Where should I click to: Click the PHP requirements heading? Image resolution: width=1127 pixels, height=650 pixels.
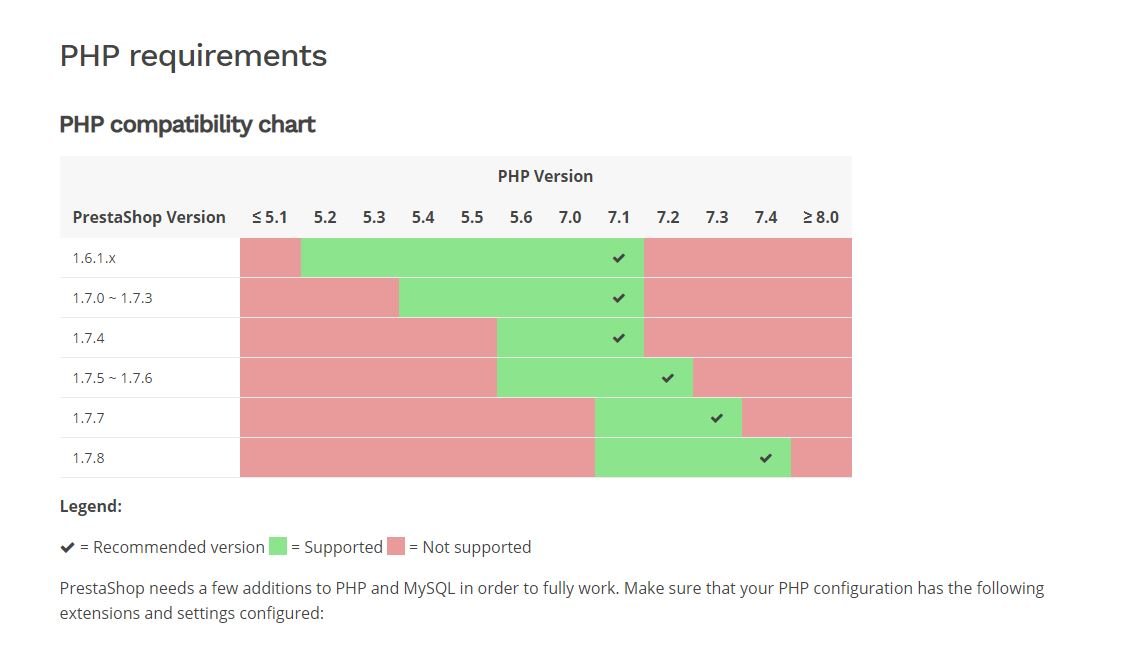pos(193,56)
